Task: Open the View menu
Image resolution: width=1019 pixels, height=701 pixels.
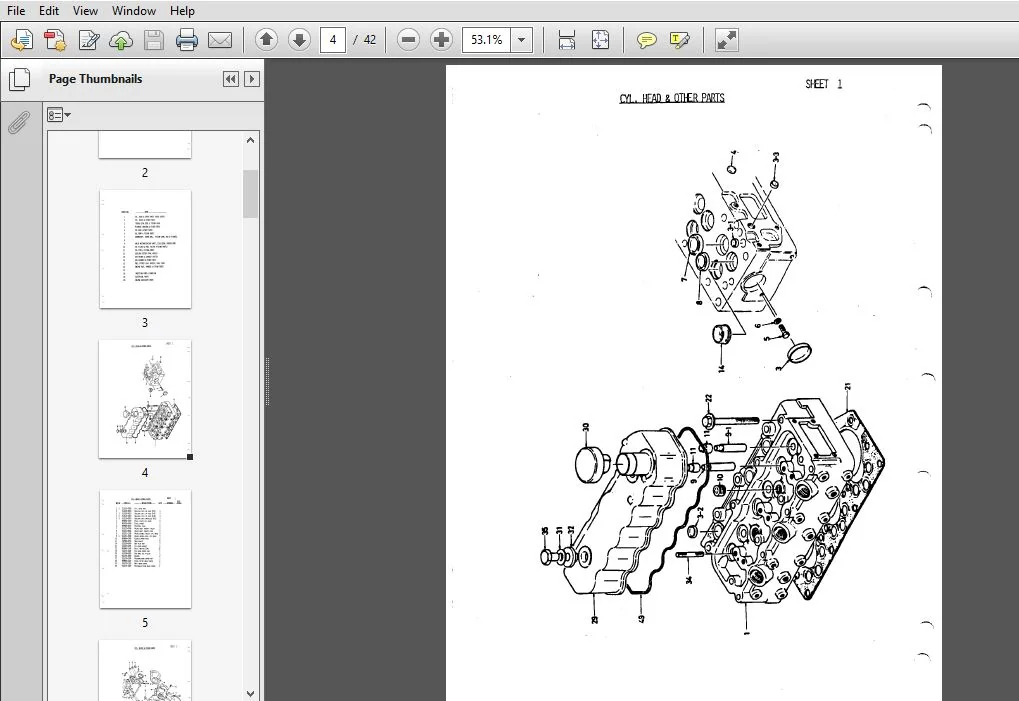Action: pos(85,10)
